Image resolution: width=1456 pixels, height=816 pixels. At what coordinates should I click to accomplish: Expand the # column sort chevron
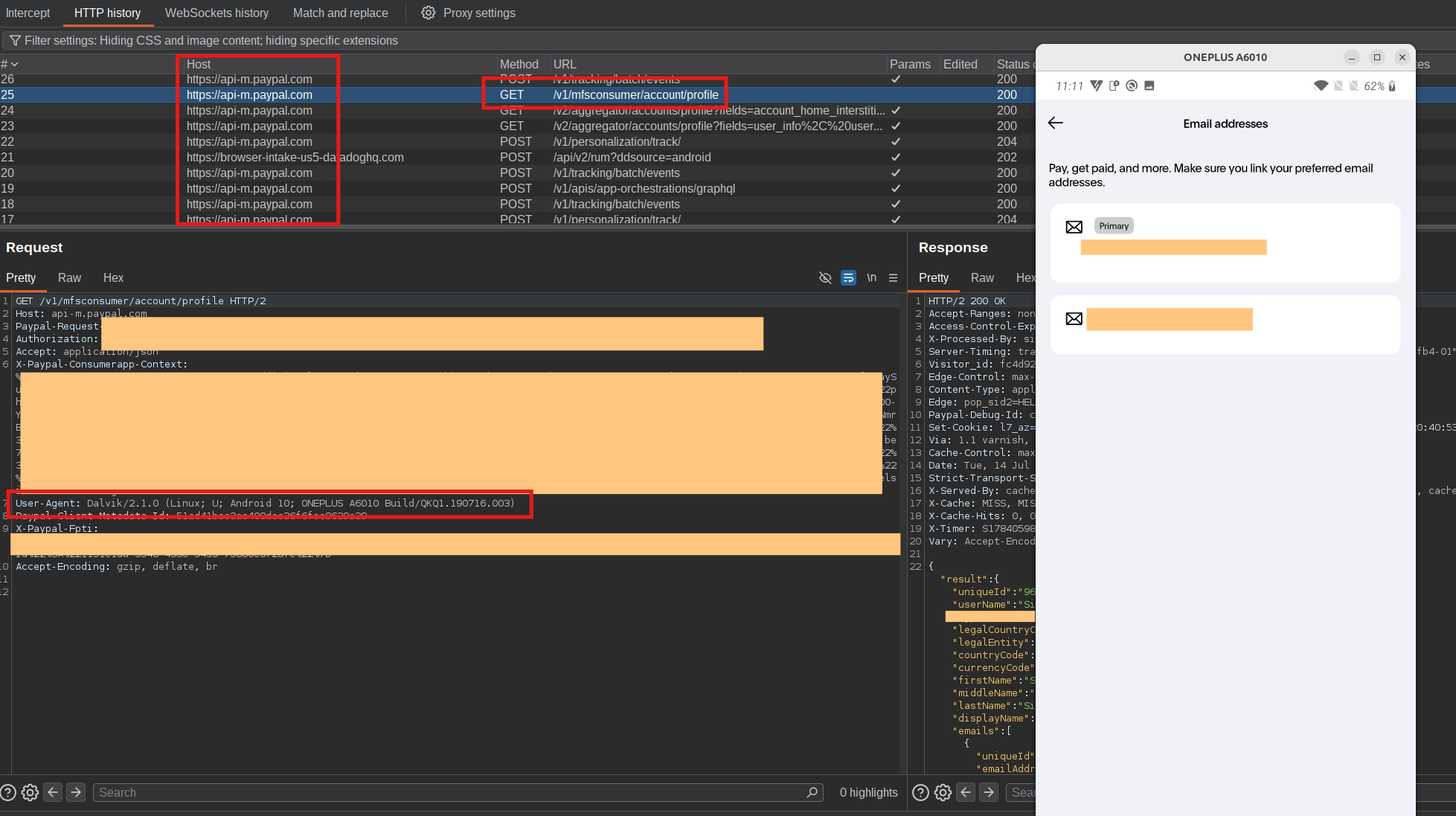click(14, 64)
